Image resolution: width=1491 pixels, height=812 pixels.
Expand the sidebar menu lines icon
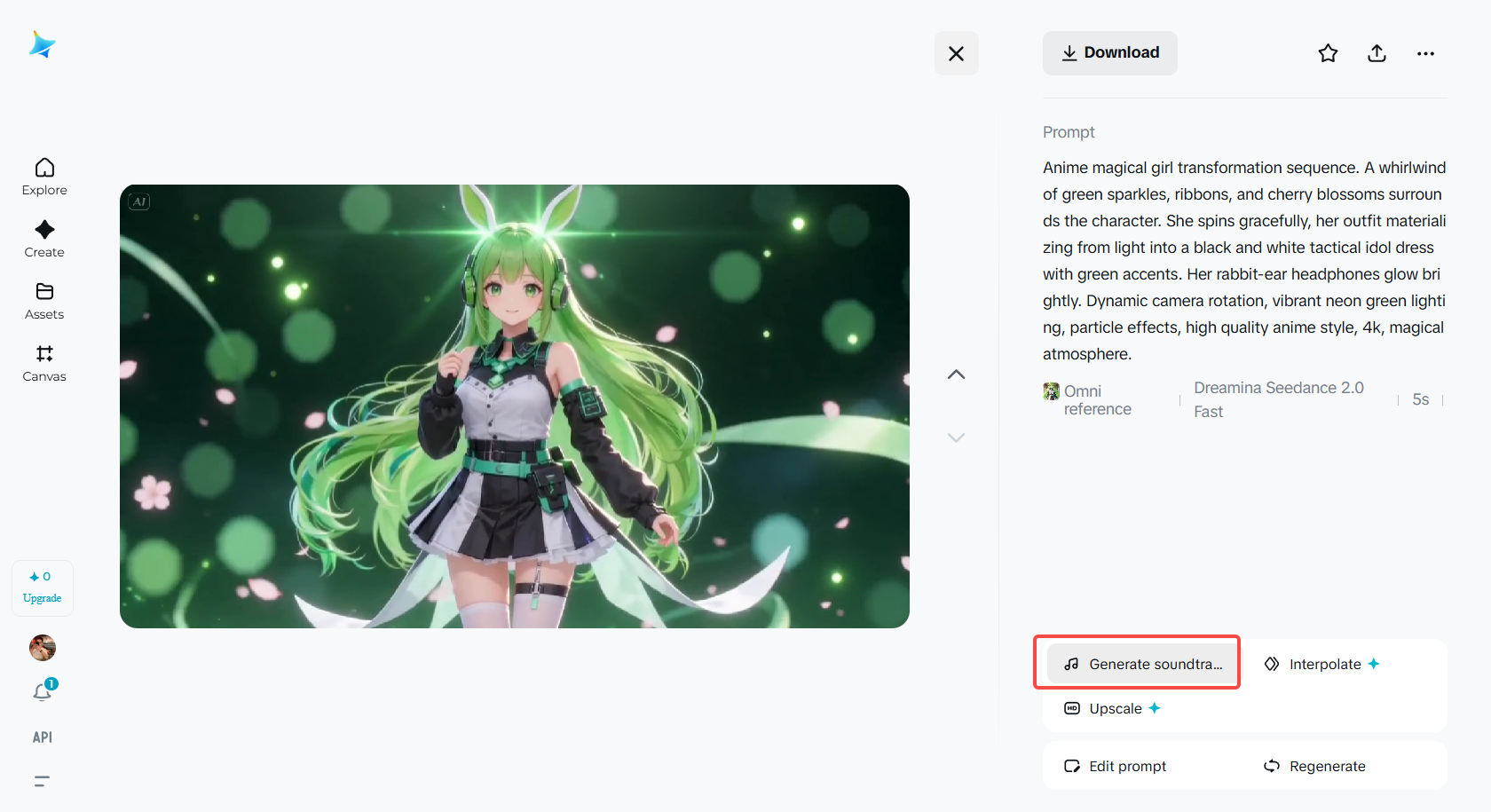42,781
